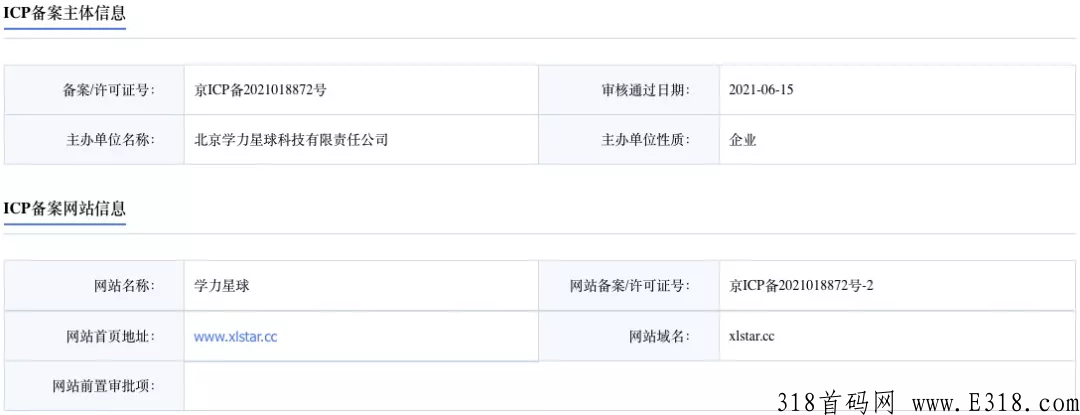This screenshot has height=415, width=1080.
Task: Select company name 北京学力星球科技有限责任公司
Action: tap(291, 140)
